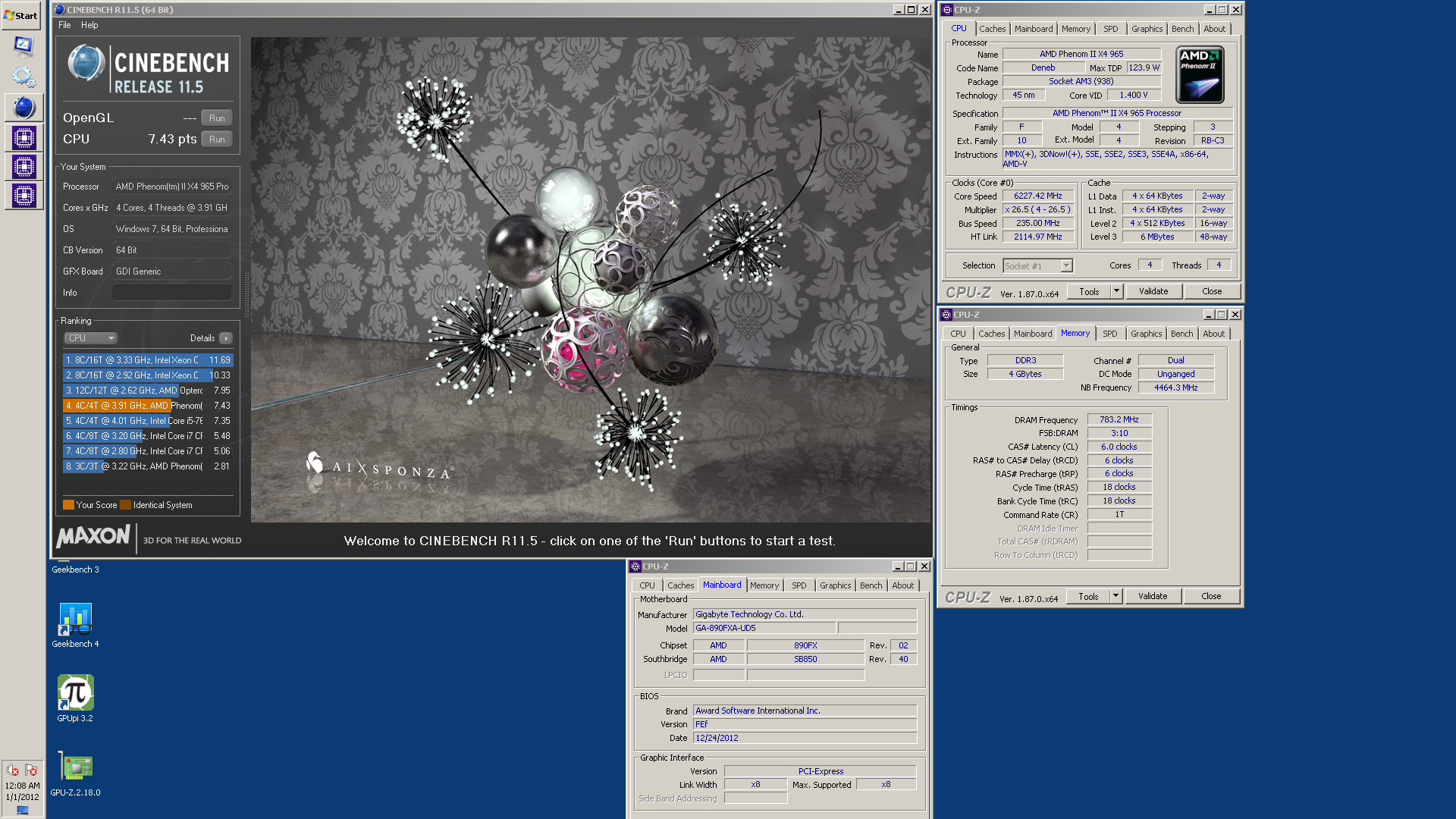Click the brown Identical System swatch
This screenshot has width=1456, height=819.
[x=126, y=505]
